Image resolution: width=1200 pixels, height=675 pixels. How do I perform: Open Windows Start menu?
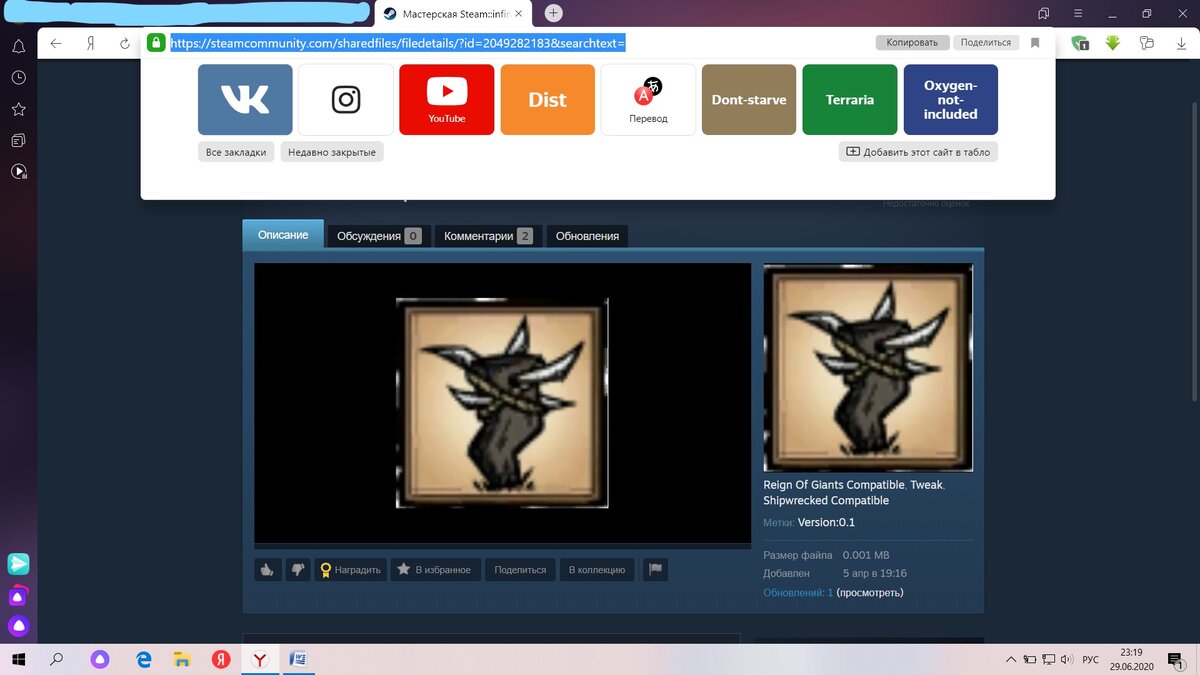pyautogui.click(x=19, y=659)
